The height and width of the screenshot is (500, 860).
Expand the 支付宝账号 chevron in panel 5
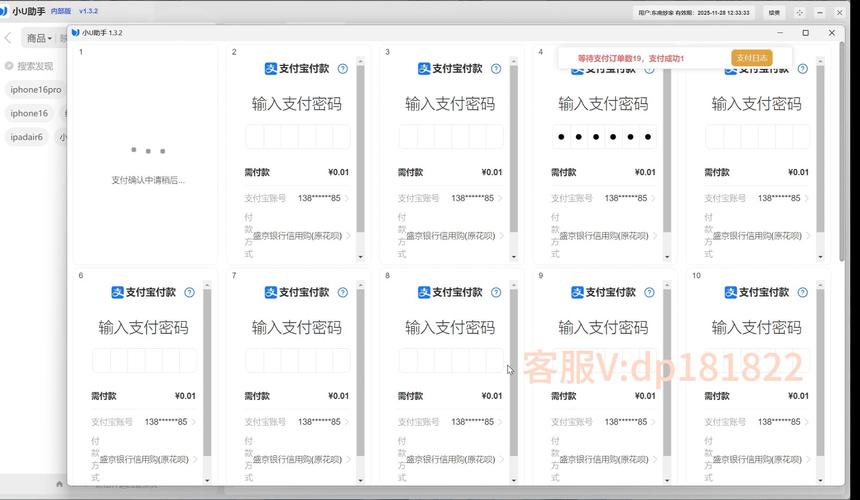pyautogui.click(x=808, y=198)
